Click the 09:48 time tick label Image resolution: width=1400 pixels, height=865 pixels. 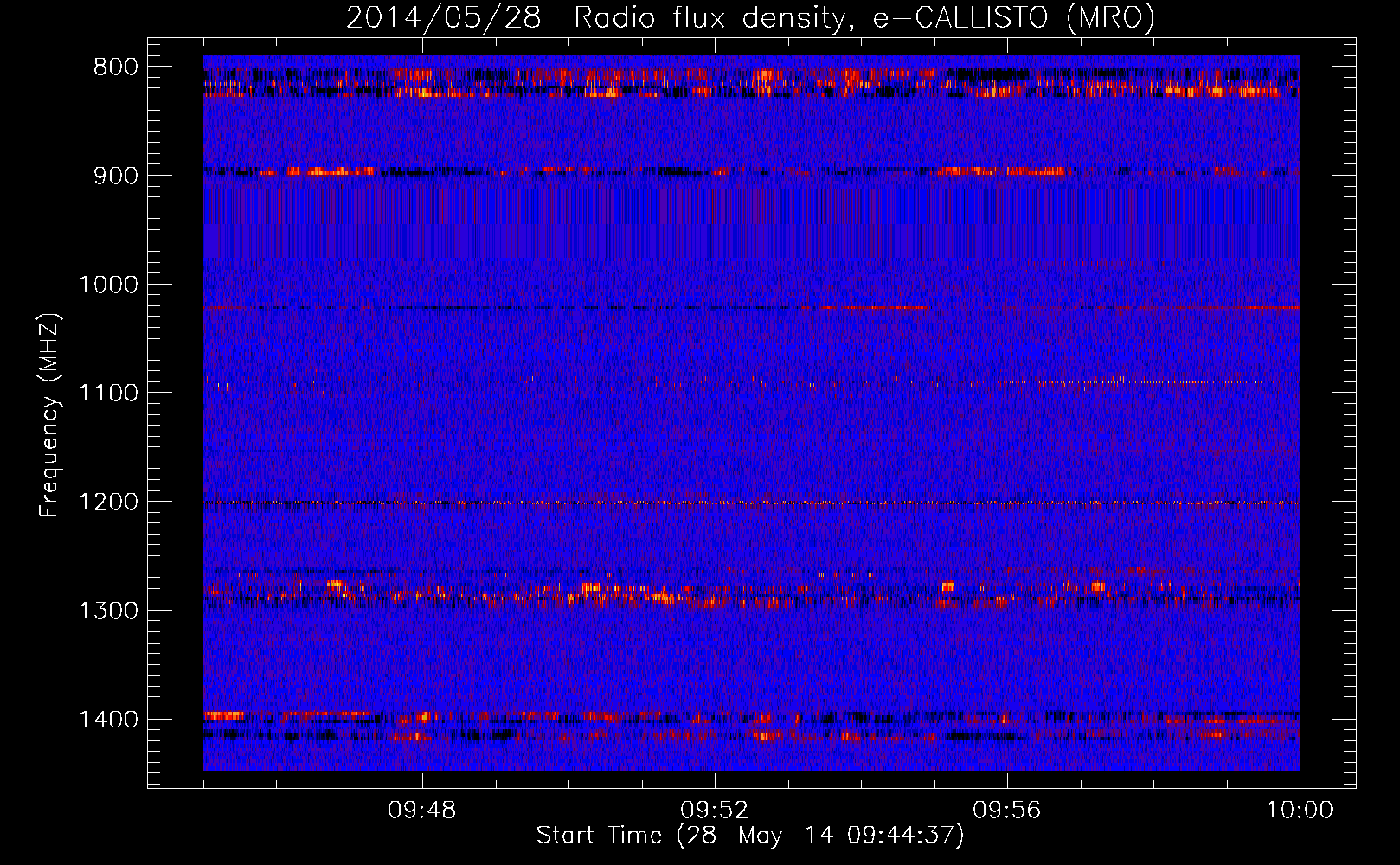(x=422, y=811)
